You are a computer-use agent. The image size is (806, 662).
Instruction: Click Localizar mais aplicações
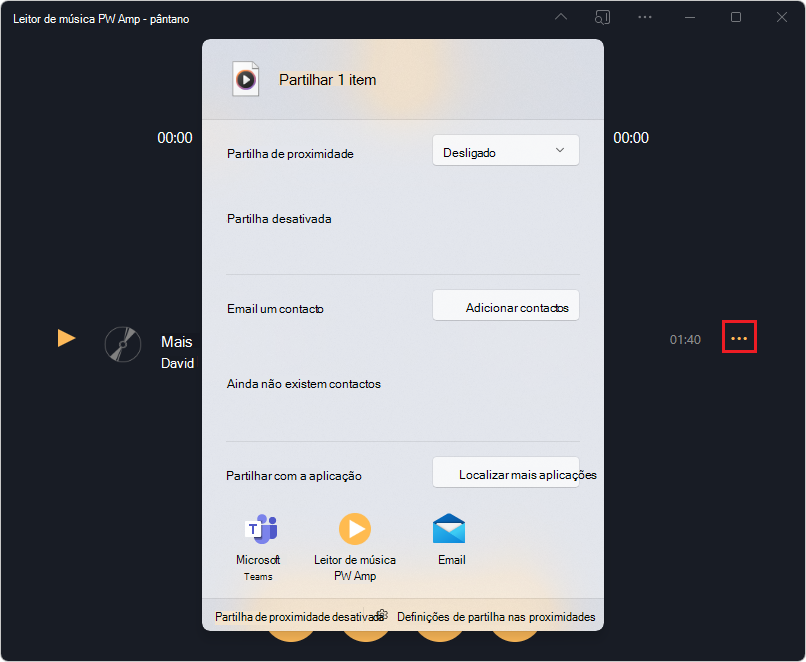coord(514,472)
